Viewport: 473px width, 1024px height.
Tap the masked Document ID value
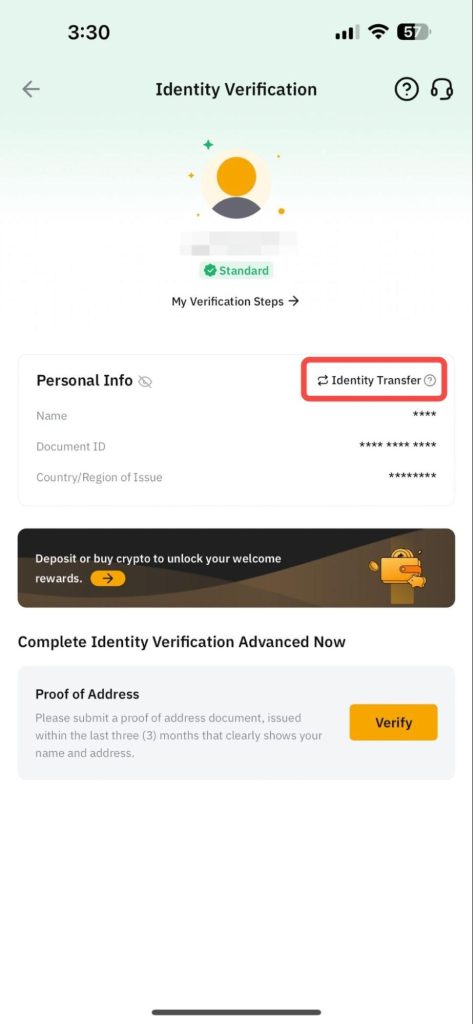[398, 446]
